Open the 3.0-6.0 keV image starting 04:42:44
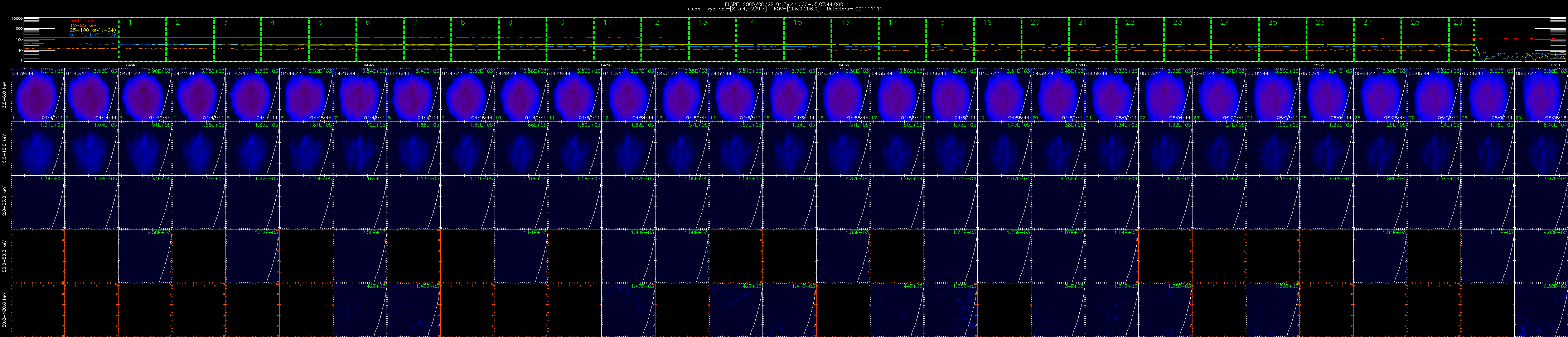 click(199, 94)
